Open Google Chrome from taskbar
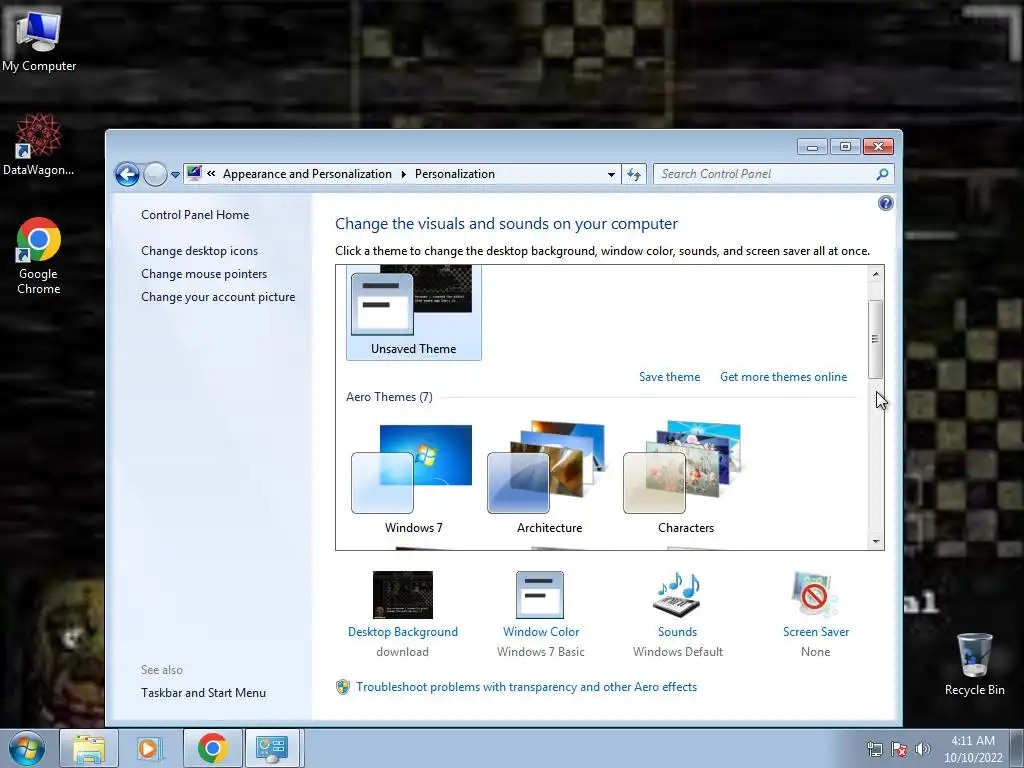This screenshot has height=768, width=1024. (212, 748)
